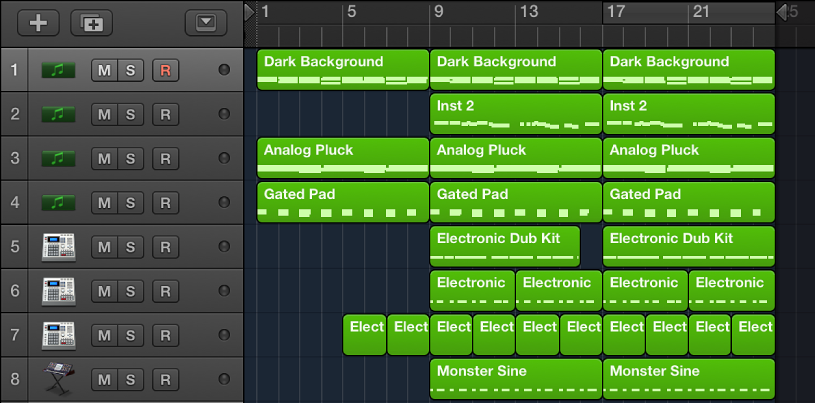The width and height of the screenshot is (816, 404).
Task: Select the first Electronic Dub Kit region
Action: 505,246
